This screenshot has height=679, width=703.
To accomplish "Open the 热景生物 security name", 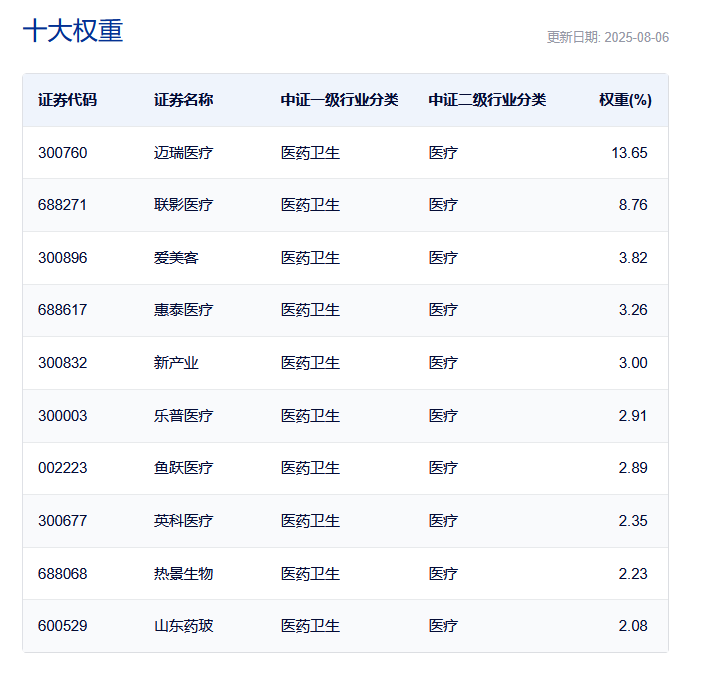I will coord(183,574).
